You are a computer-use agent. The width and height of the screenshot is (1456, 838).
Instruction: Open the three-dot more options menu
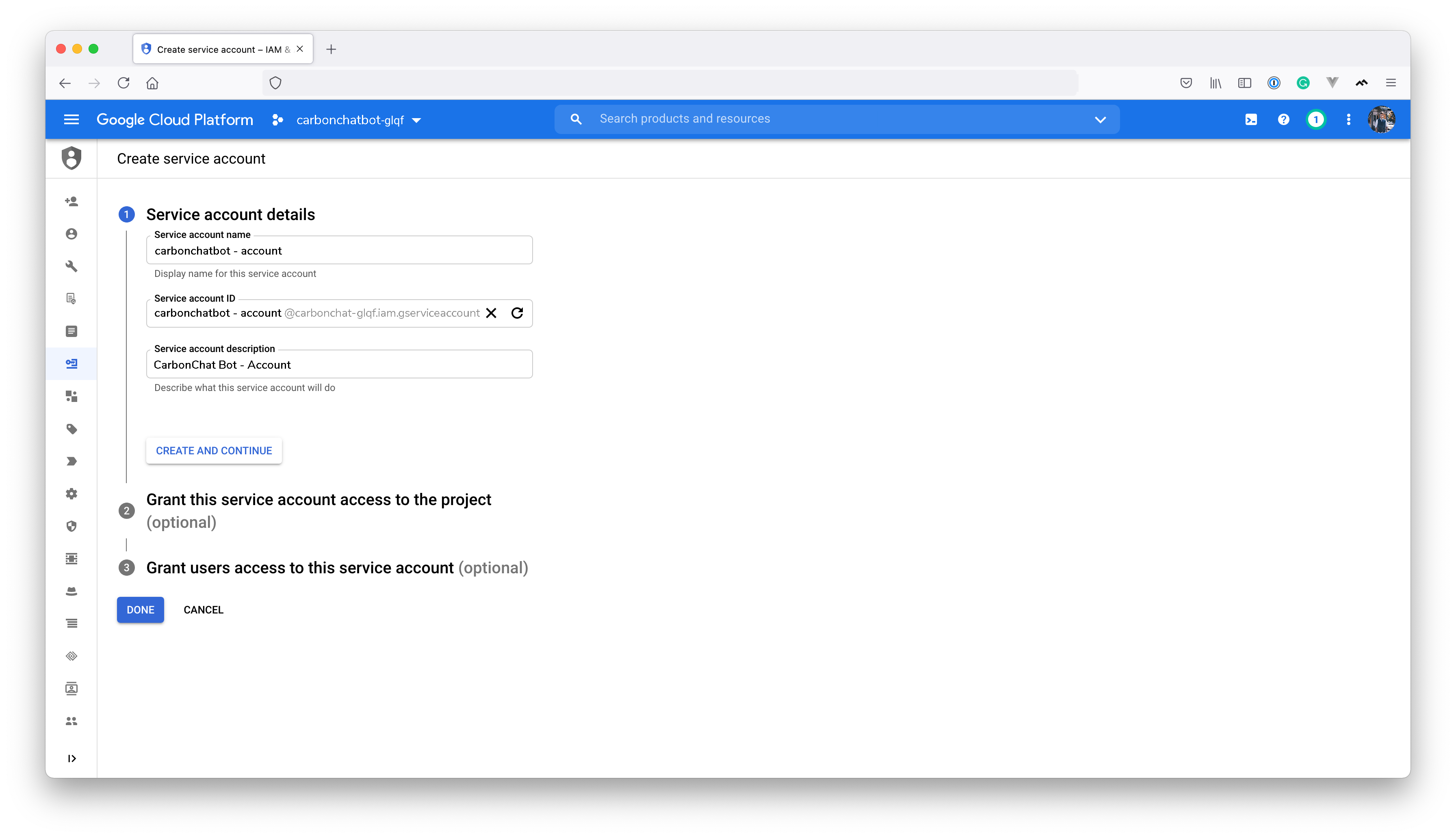[1348, 120]
